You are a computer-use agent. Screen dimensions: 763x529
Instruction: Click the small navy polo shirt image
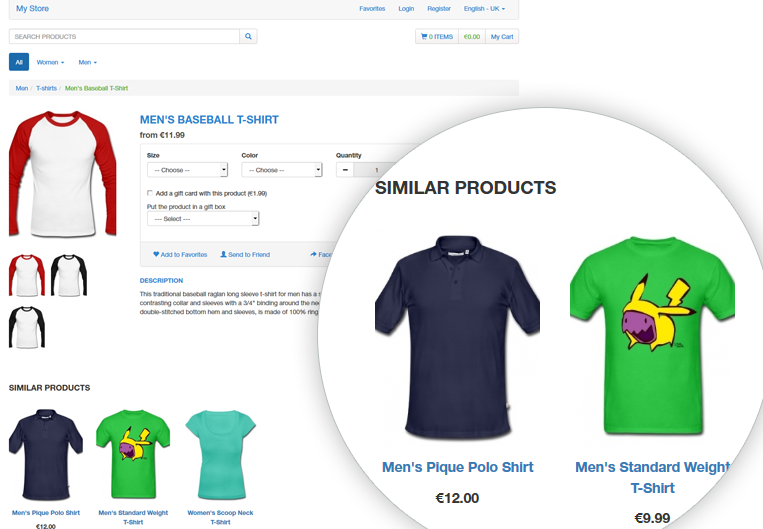(x=46, y=455)
